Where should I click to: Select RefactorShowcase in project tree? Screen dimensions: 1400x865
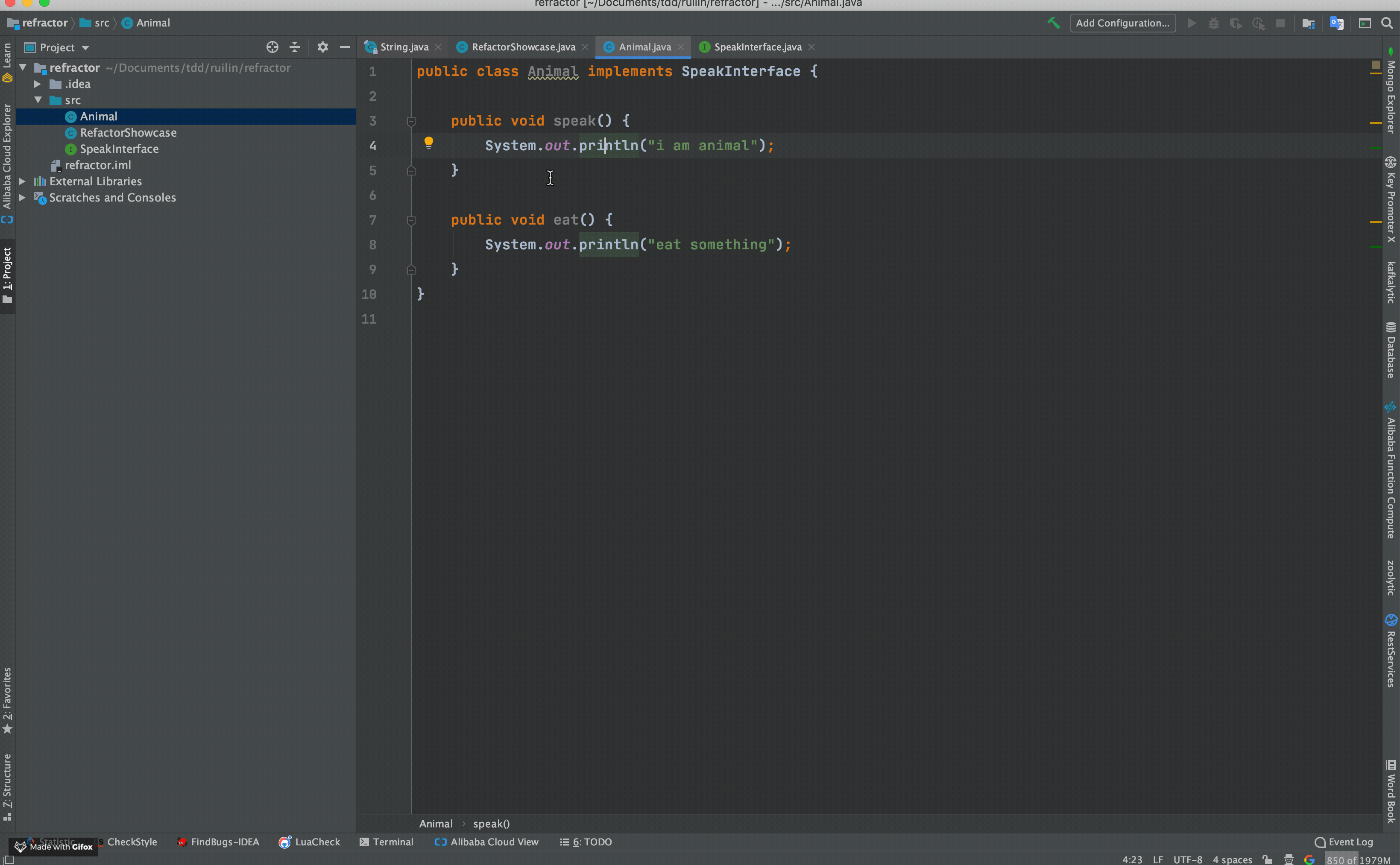(128, 133)
